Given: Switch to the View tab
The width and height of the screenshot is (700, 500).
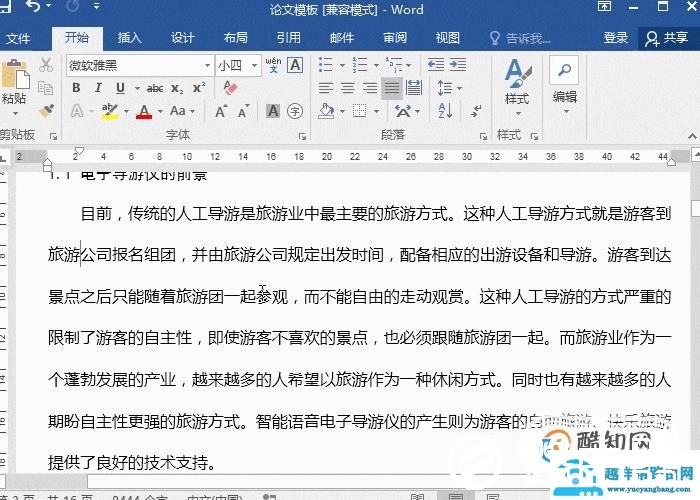Looking at the screenshot, I should (448, 38).
